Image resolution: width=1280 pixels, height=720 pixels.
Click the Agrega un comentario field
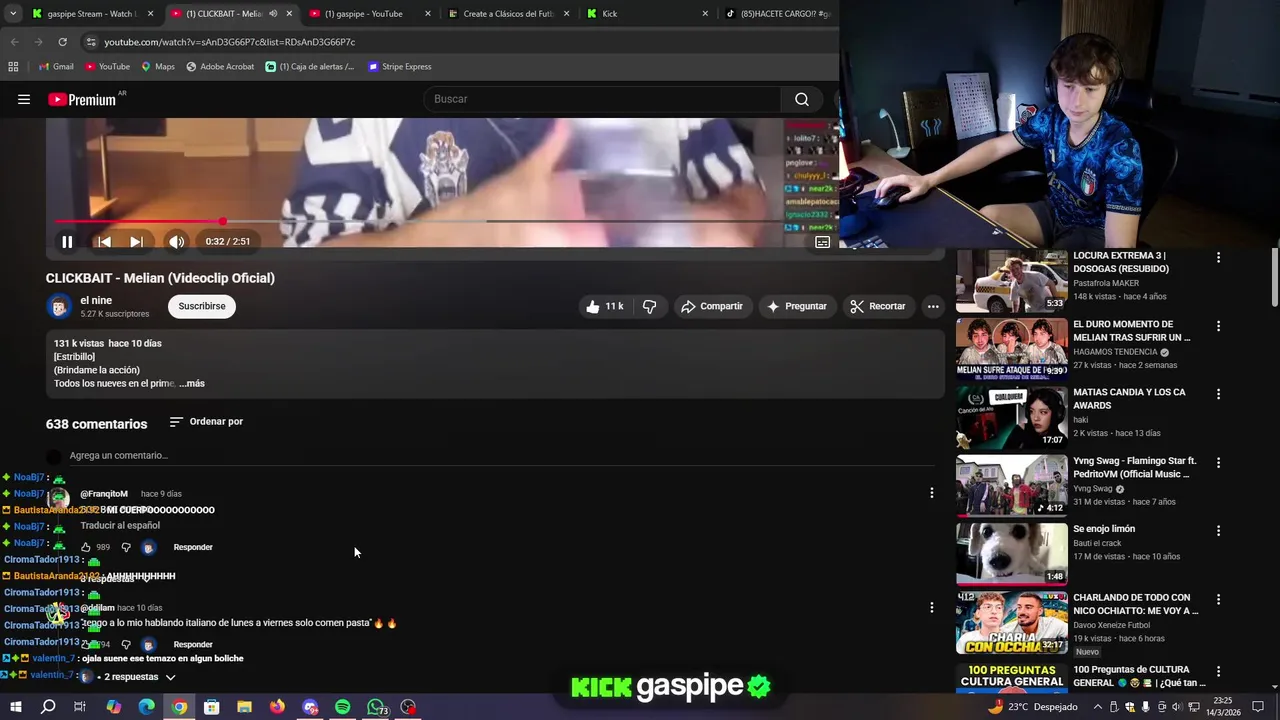pos(500,455)
